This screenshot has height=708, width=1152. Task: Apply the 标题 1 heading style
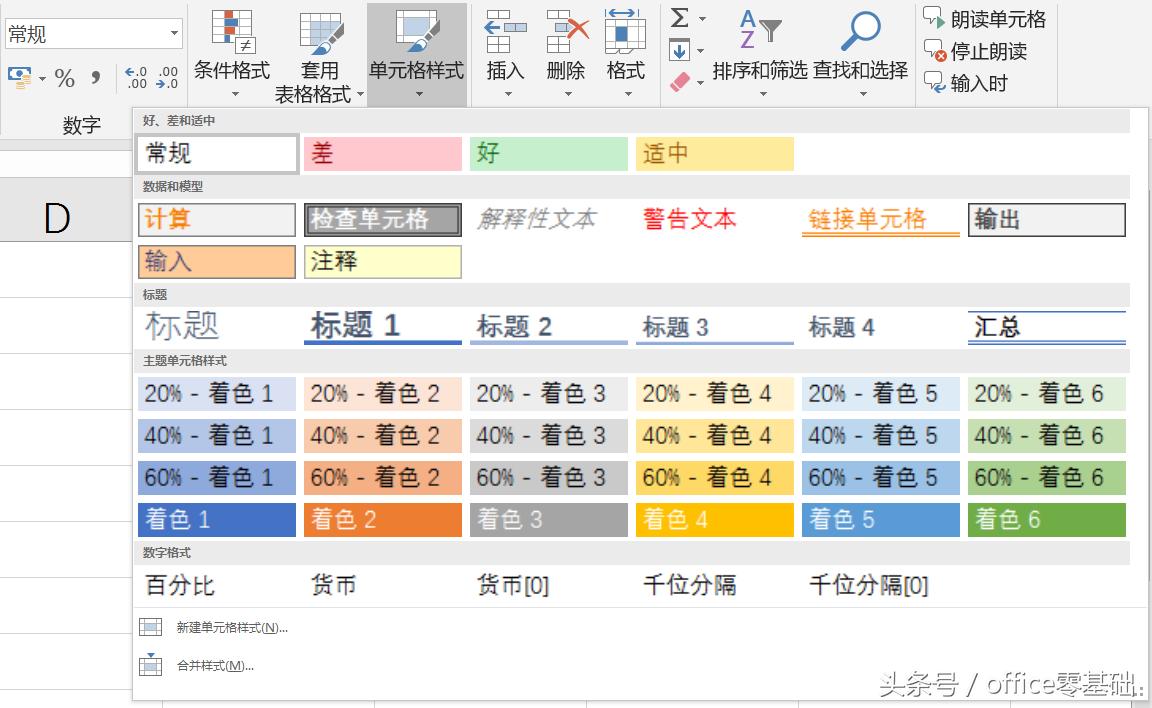(382, 326)
